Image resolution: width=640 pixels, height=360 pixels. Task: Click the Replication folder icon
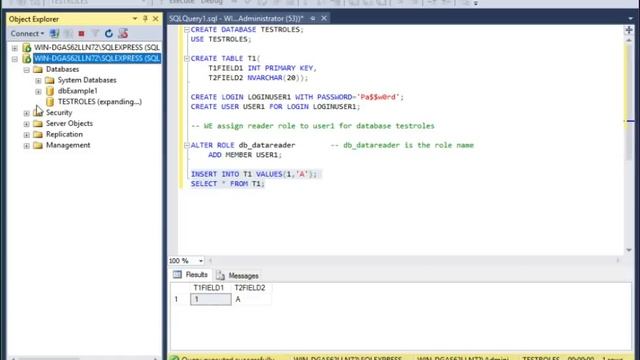38,134
